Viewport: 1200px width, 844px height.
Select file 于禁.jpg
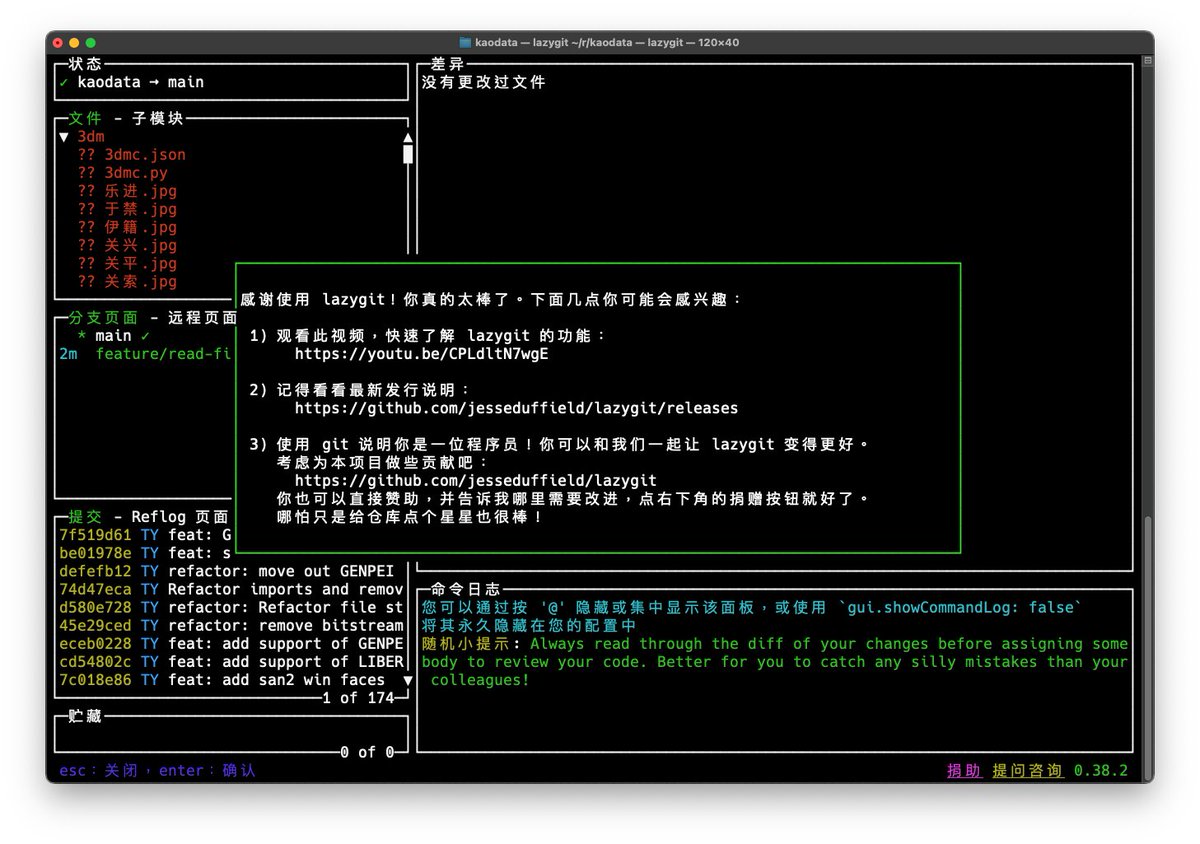(127, 209)
